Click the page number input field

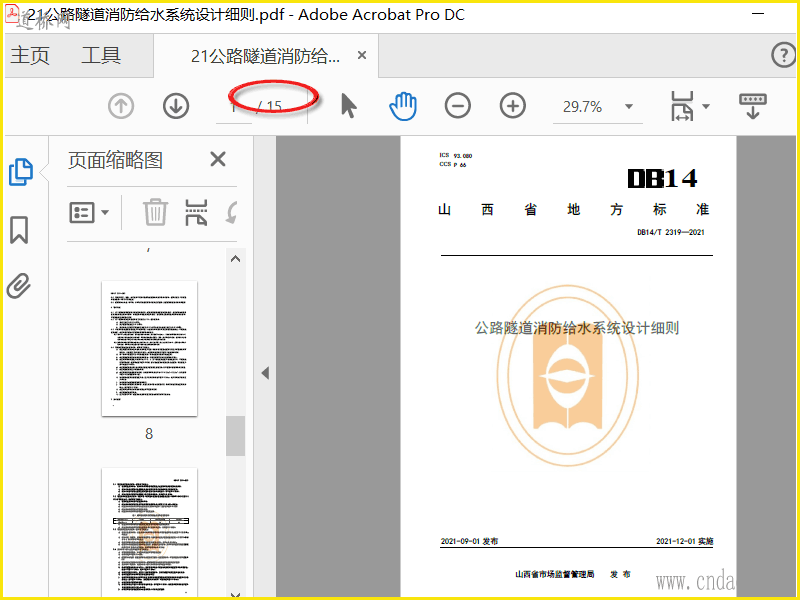point(234,106)
